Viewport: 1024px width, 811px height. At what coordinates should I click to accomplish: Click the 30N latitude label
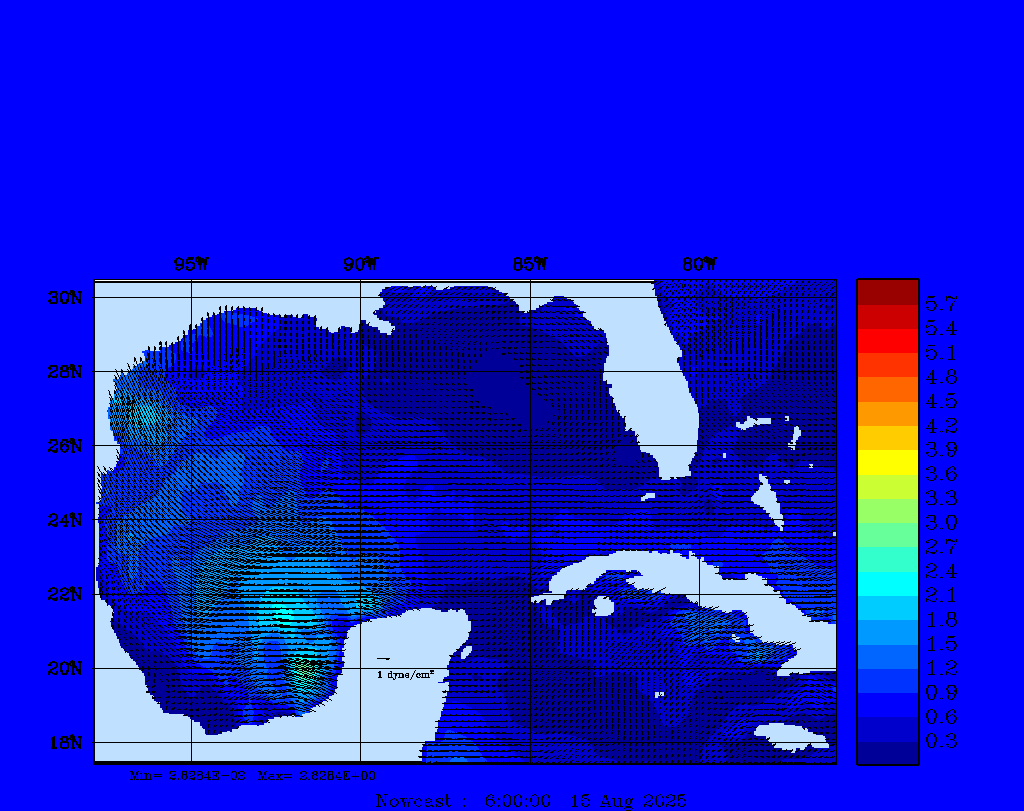click(x=64, y=298)
